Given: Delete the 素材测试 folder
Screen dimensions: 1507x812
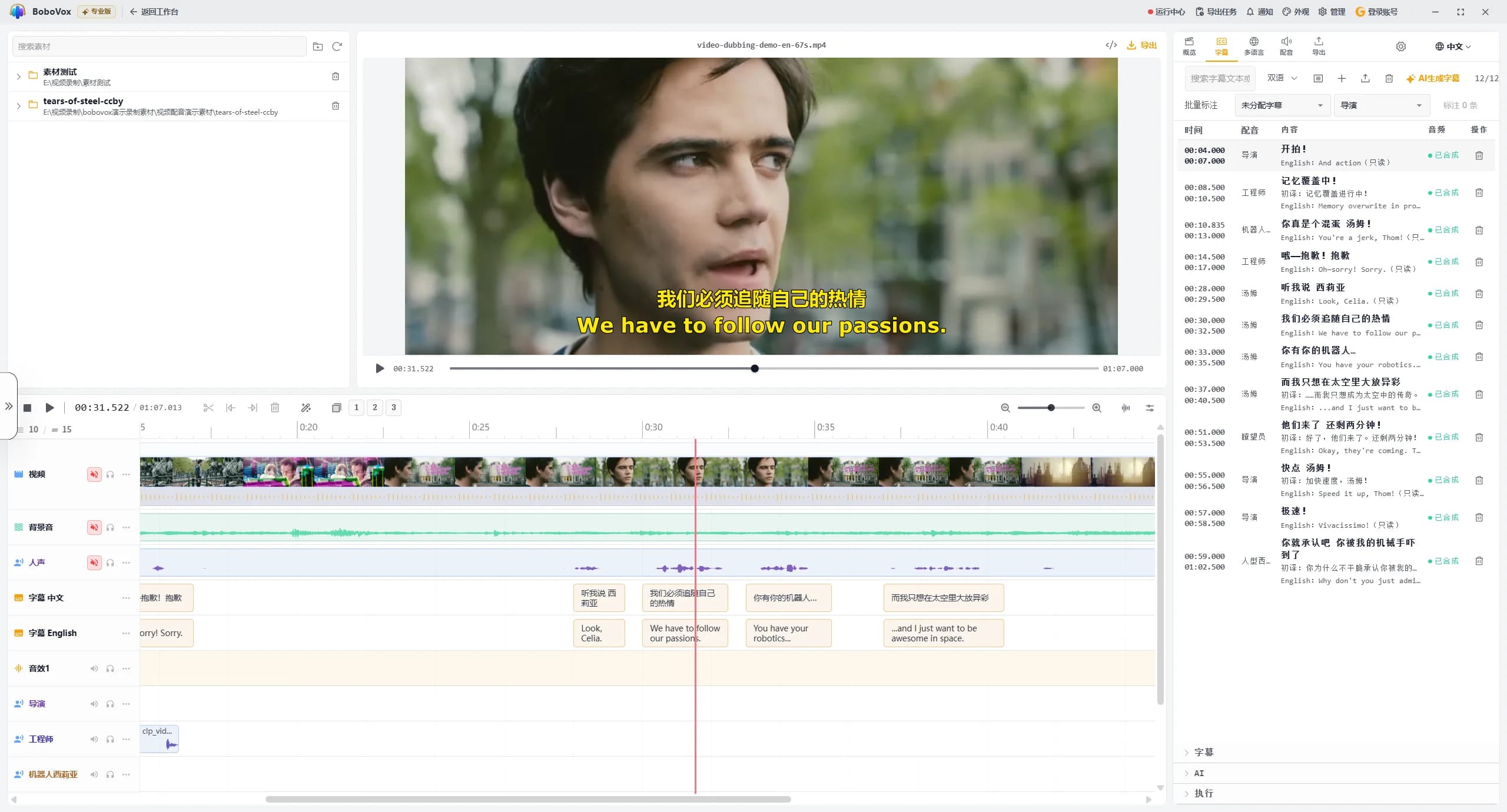Looking at the screenshot, I should point(336,76).
